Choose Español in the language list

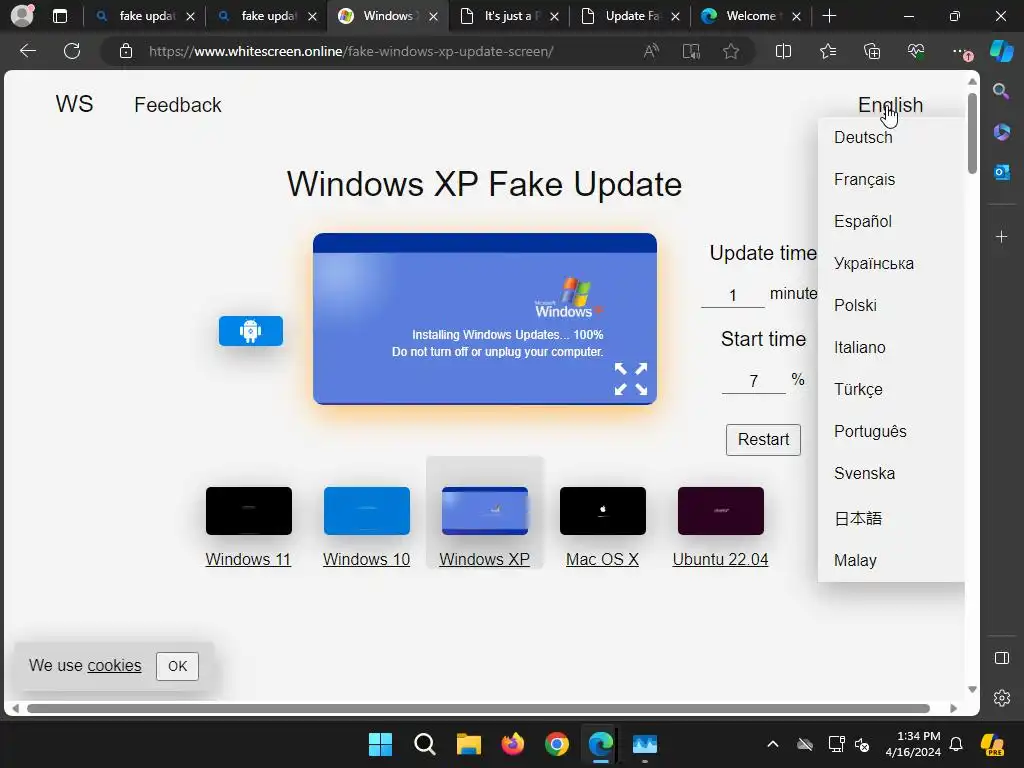tap(863, 221)
